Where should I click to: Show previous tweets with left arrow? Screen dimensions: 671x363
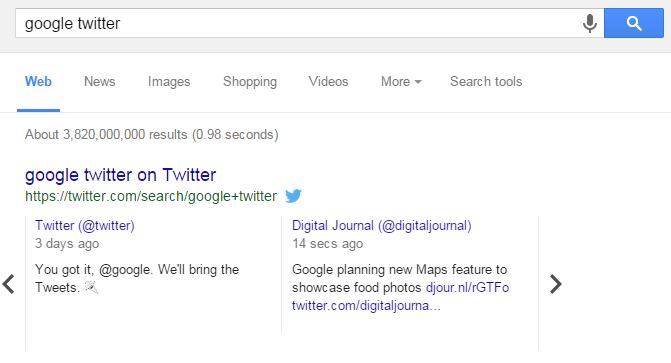(8, 284)
